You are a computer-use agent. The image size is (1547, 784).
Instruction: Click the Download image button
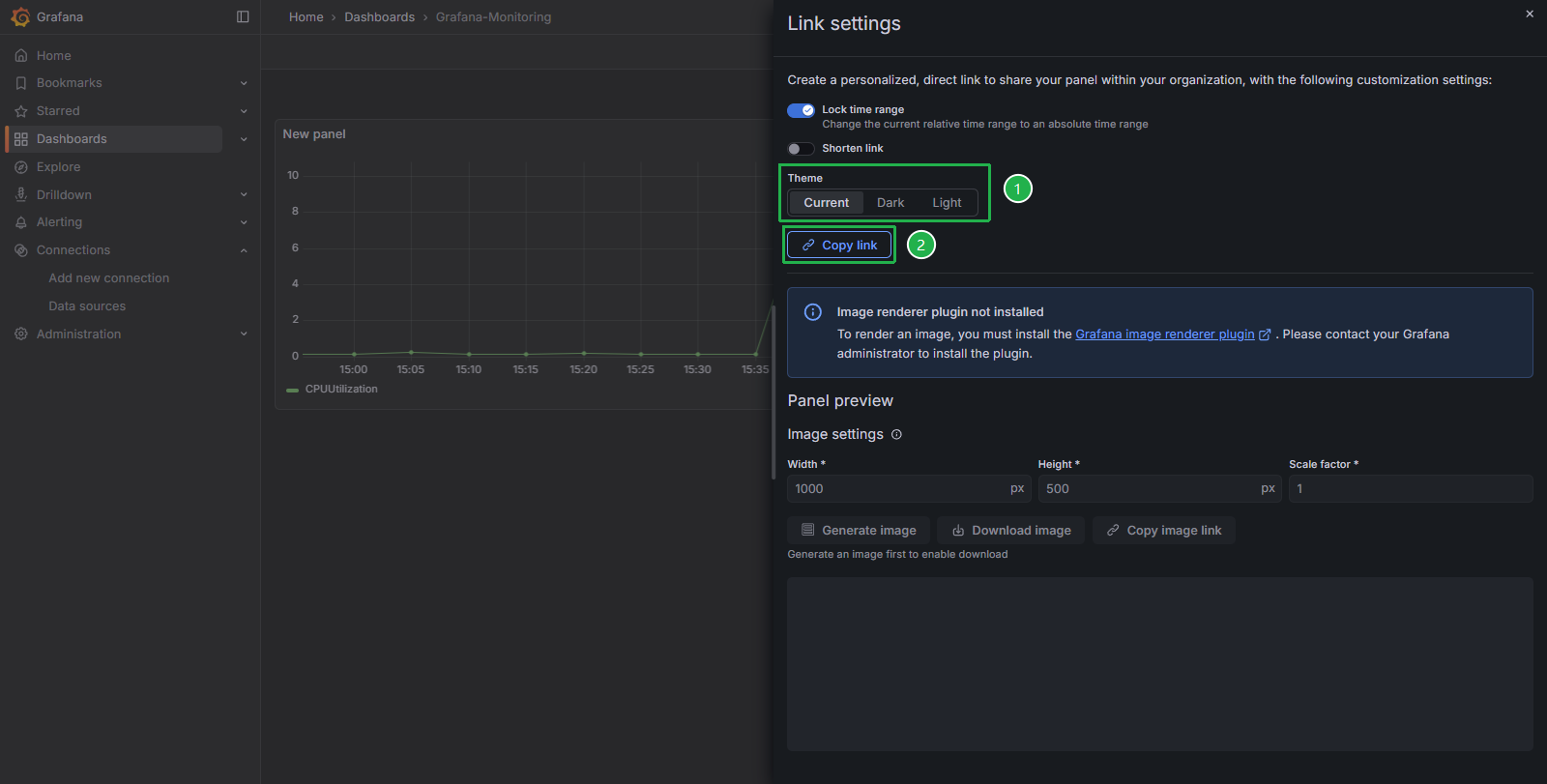[1011, 531]
